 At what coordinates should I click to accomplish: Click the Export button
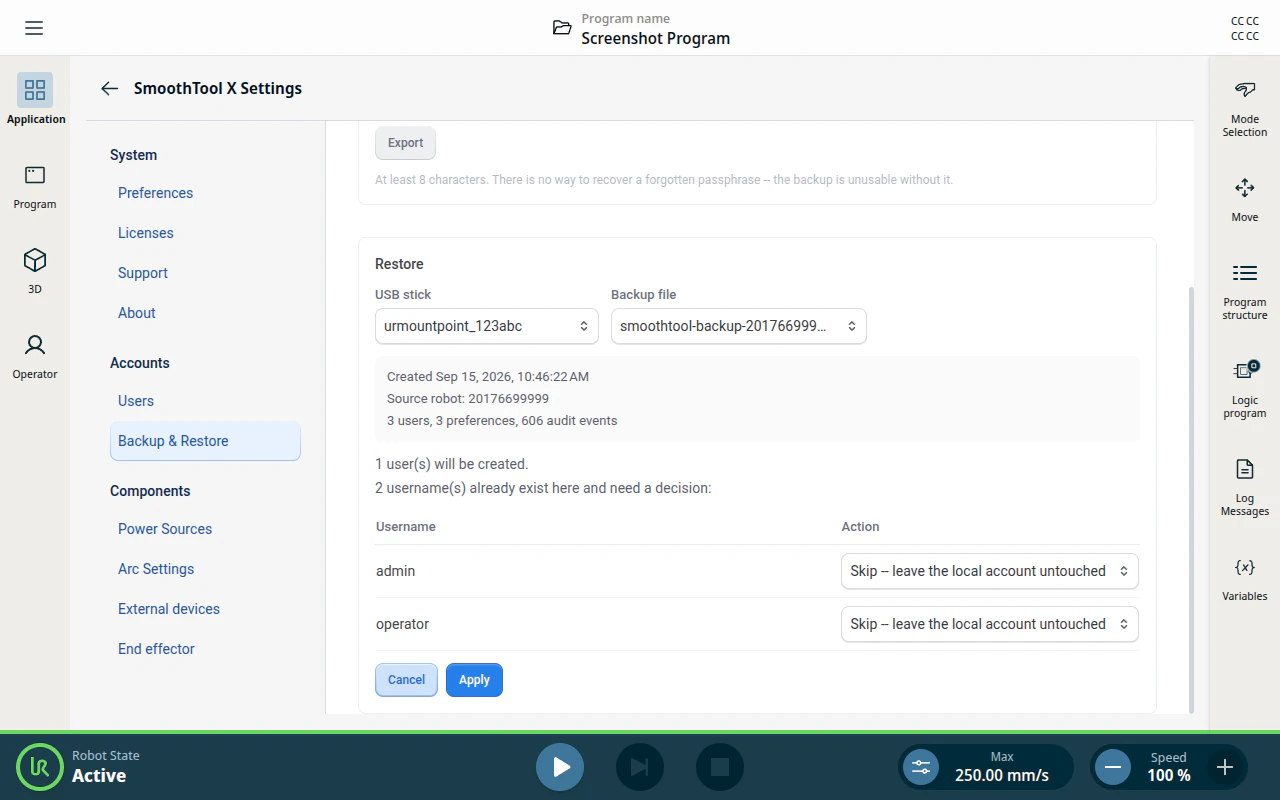point(405,143)
